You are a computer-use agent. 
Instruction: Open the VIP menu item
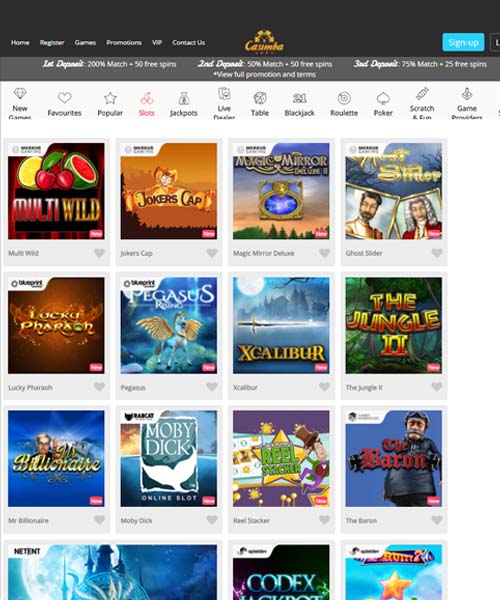pos(157,42)
